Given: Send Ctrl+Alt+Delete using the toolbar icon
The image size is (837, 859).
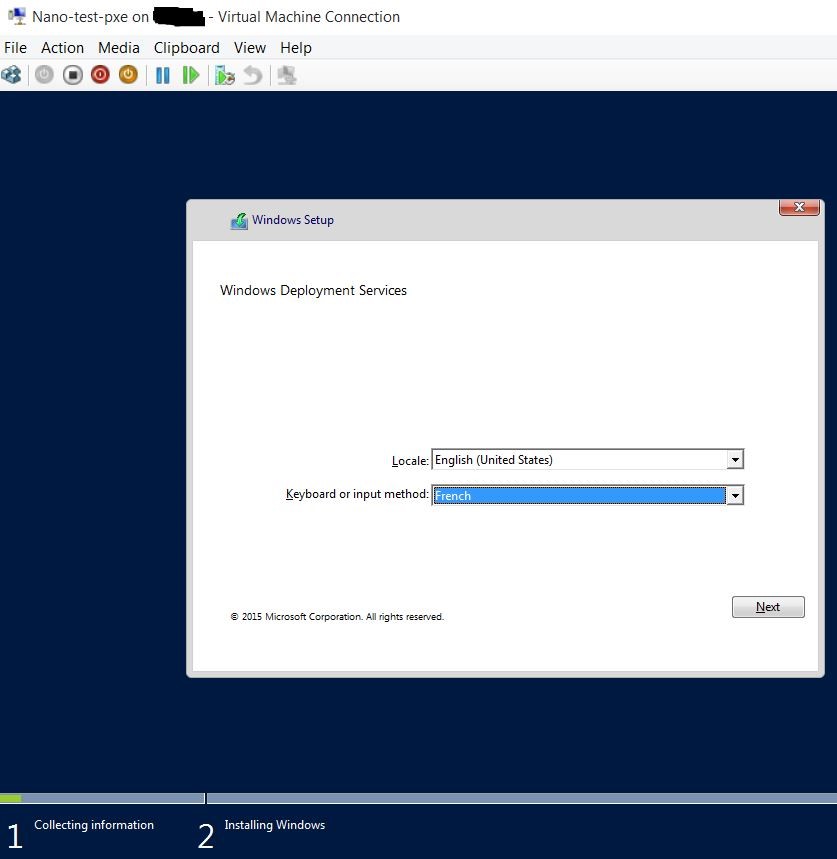Looking at the screenshot, I should [12, 75].
